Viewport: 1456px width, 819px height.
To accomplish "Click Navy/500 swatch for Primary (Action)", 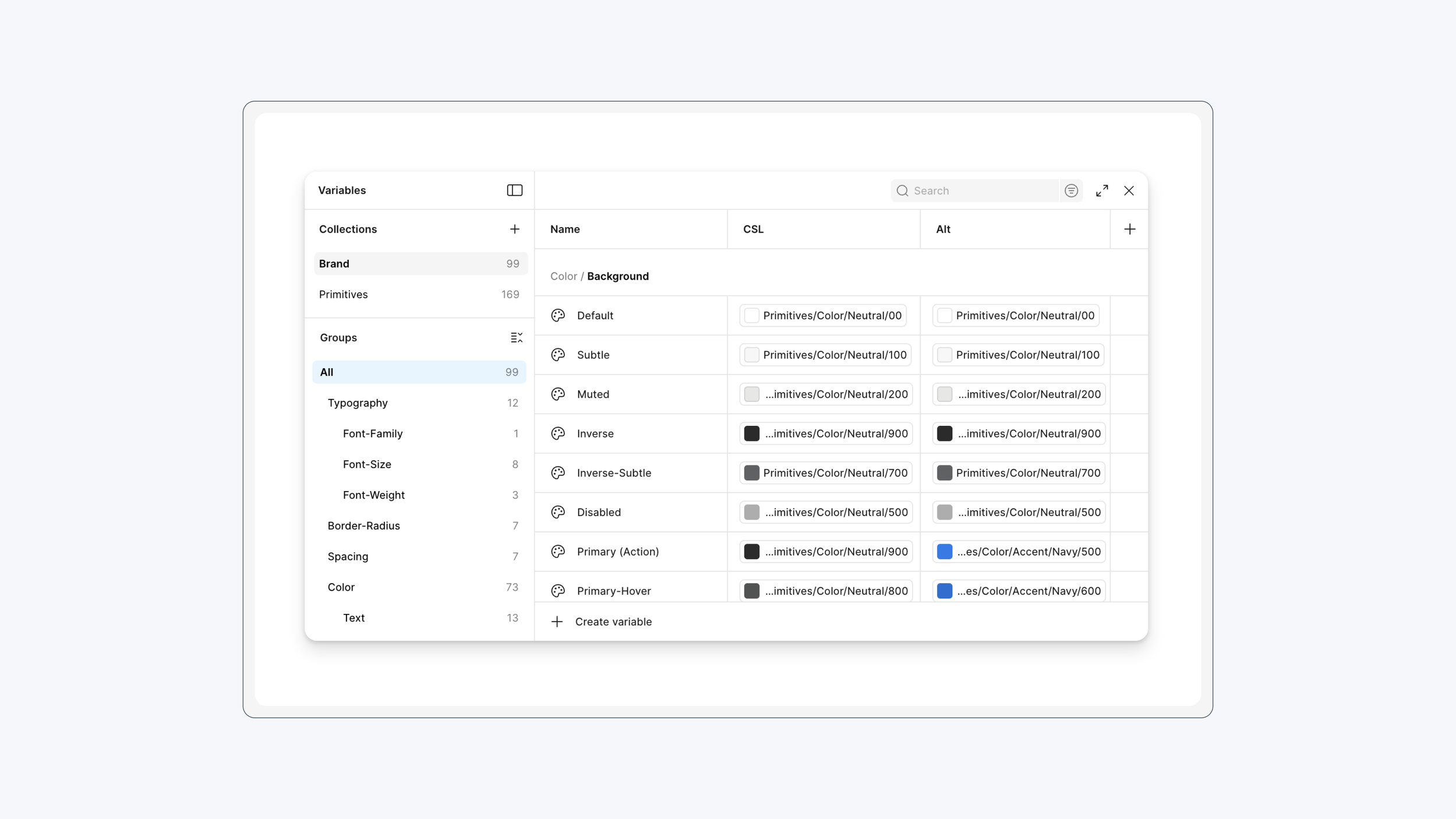I will (944, 551).
